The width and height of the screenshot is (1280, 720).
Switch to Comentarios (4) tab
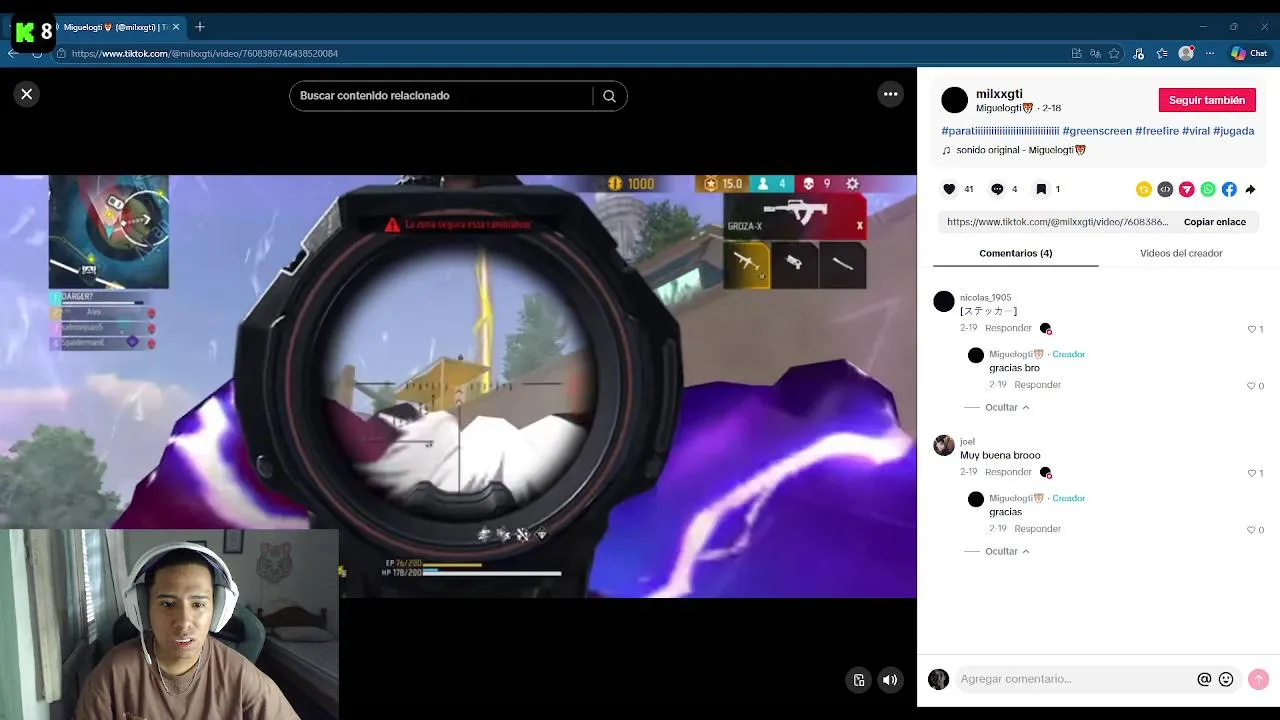coord(1015,253)
